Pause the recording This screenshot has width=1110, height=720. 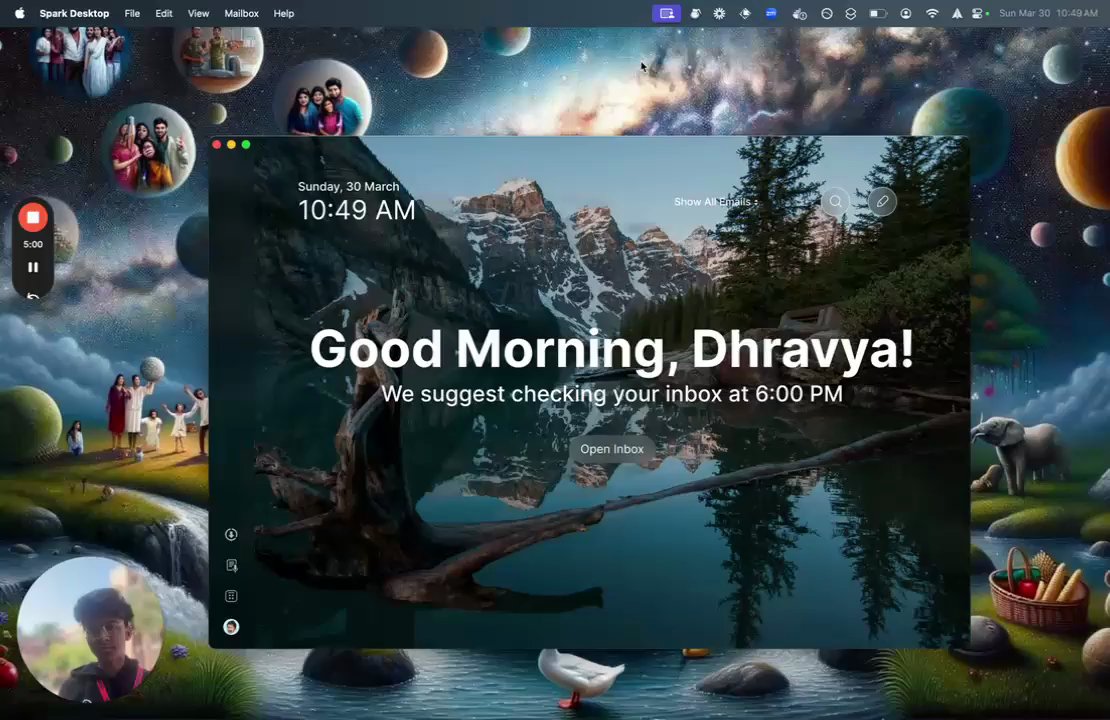[x=33, y=268]
